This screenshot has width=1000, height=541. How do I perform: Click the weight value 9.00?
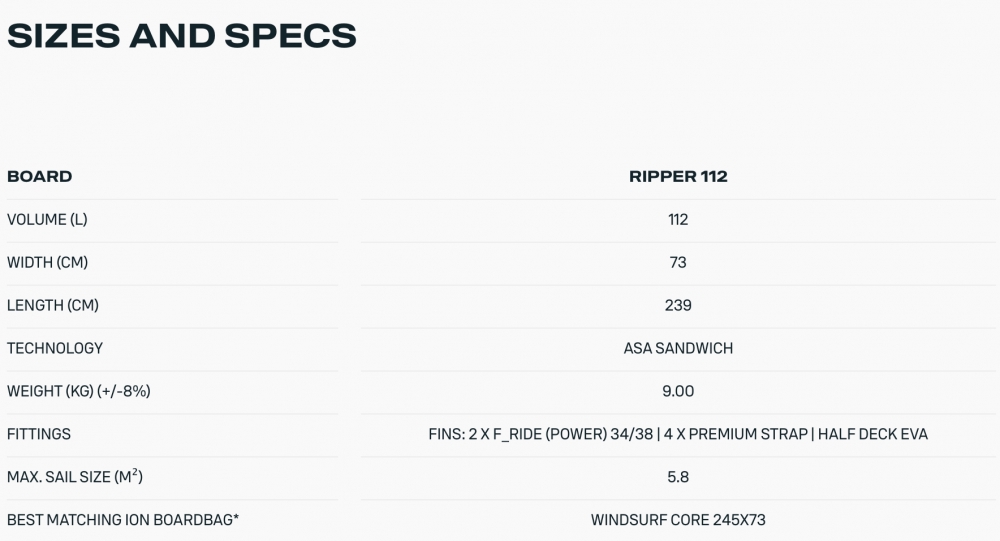point(678,392)
